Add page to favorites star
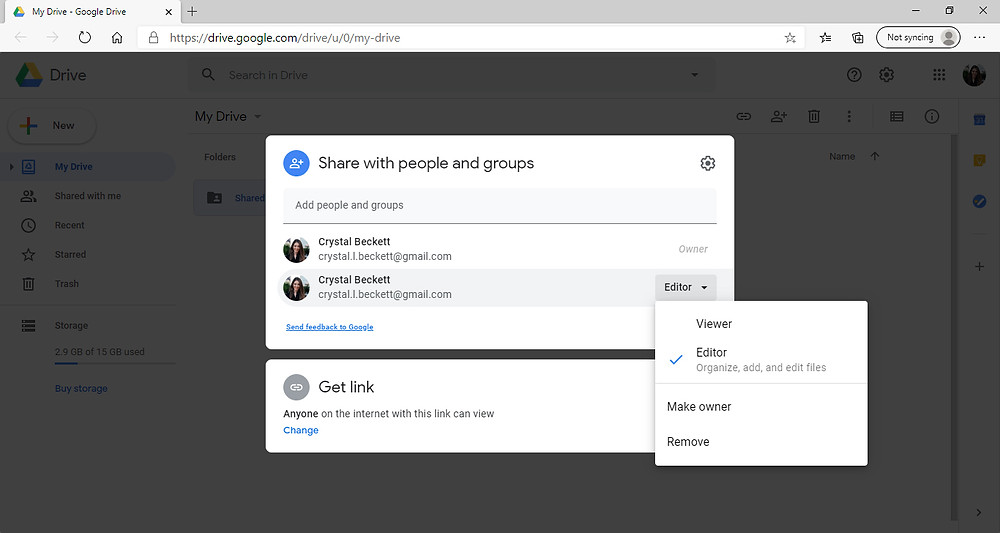Image resolution: width=1000 pixels, height=533 pixels. pos(790,38)
